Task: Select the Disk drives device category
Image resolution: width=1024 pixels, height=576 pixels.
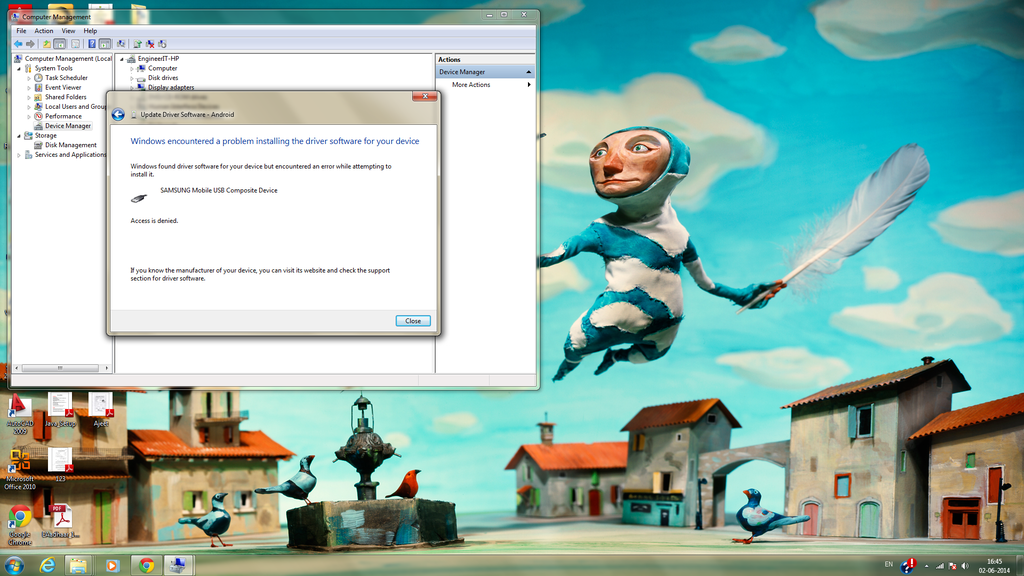Action: pyautogui.click(x=163, y=78)
